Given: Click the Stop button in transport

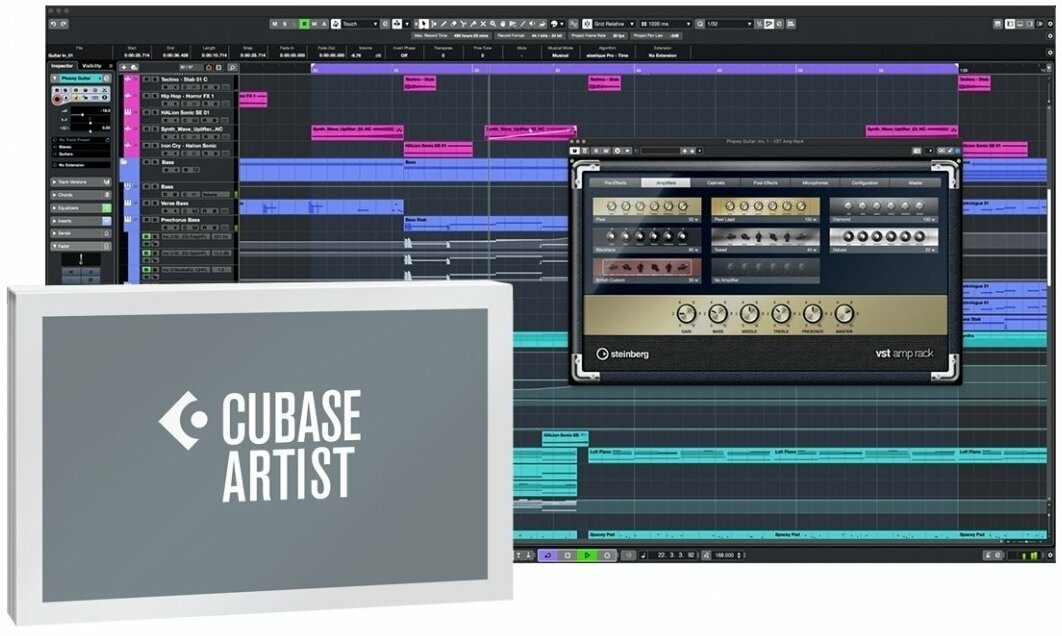Looking at the screenshot, I should pyautogui.click(x=568, y=555).
